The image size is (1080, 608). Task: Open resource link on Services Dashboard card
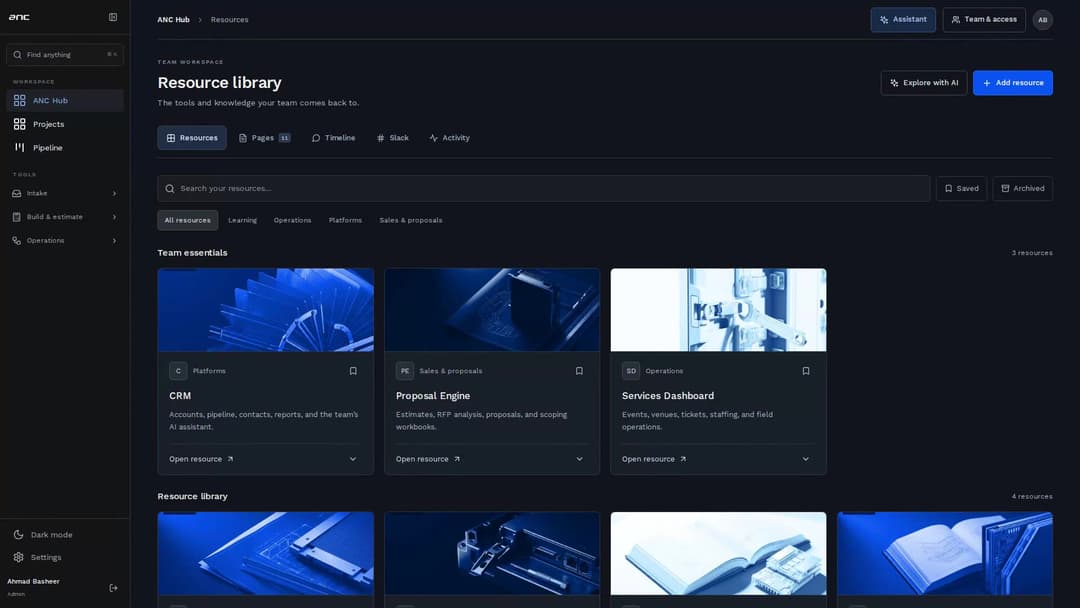pyautogui.click(x=654, y=459)
